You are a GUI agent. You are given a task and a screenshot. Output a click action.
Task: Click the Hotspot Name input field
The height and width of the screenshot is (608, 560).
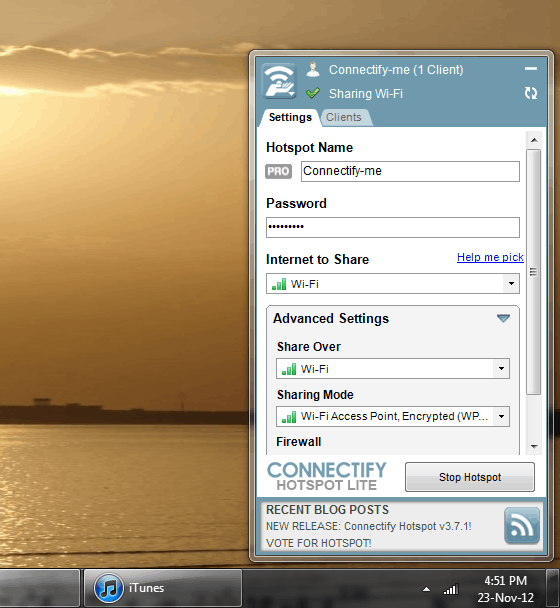click(x=410, y=171)
